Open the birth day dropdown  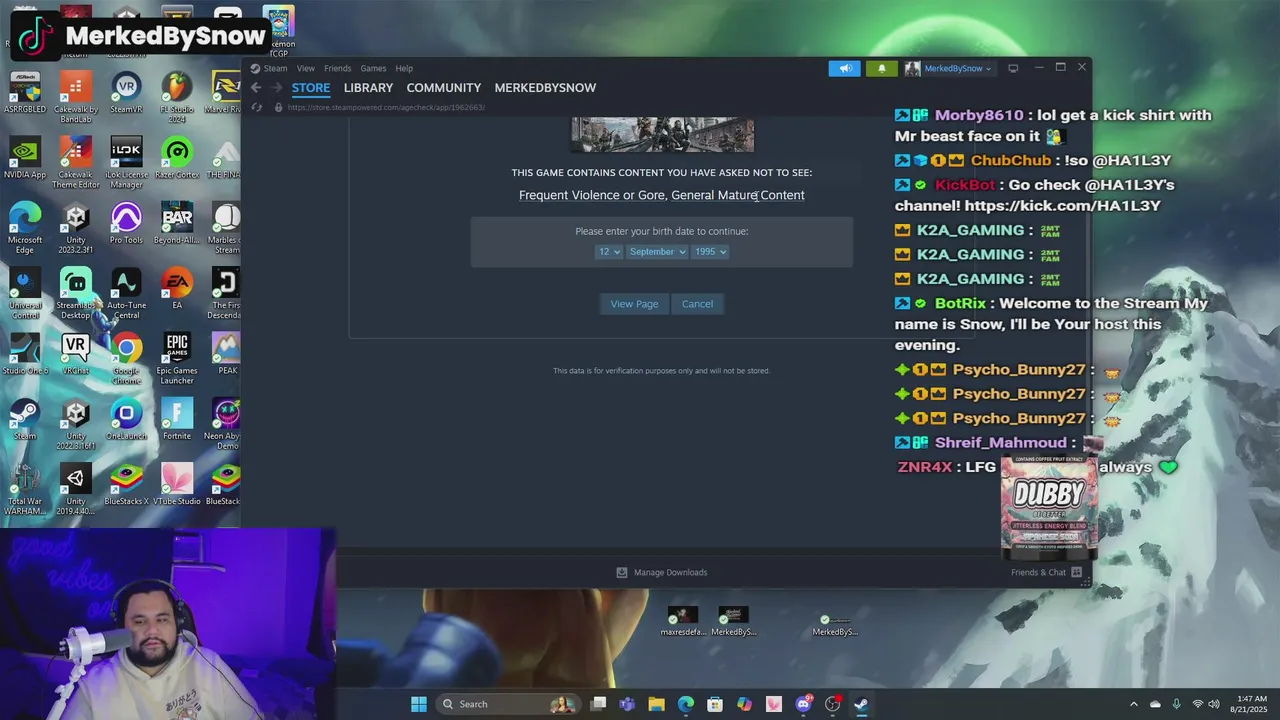pyautogui.click(x=609, y=252)
